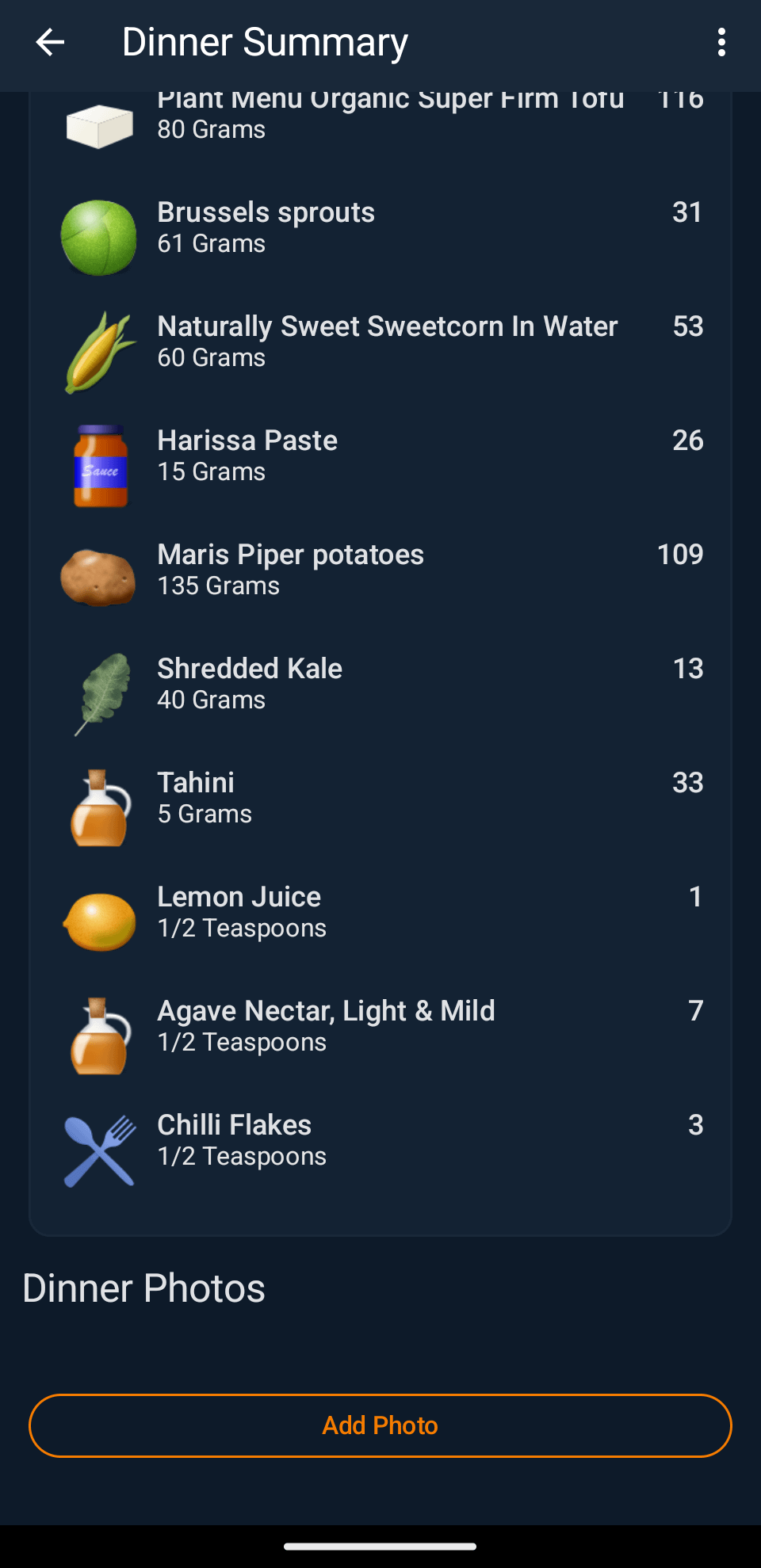The width and height of the screenshot is (761, 1568).
Task: Tap the back arrow icon
Action: pos(50,43)
